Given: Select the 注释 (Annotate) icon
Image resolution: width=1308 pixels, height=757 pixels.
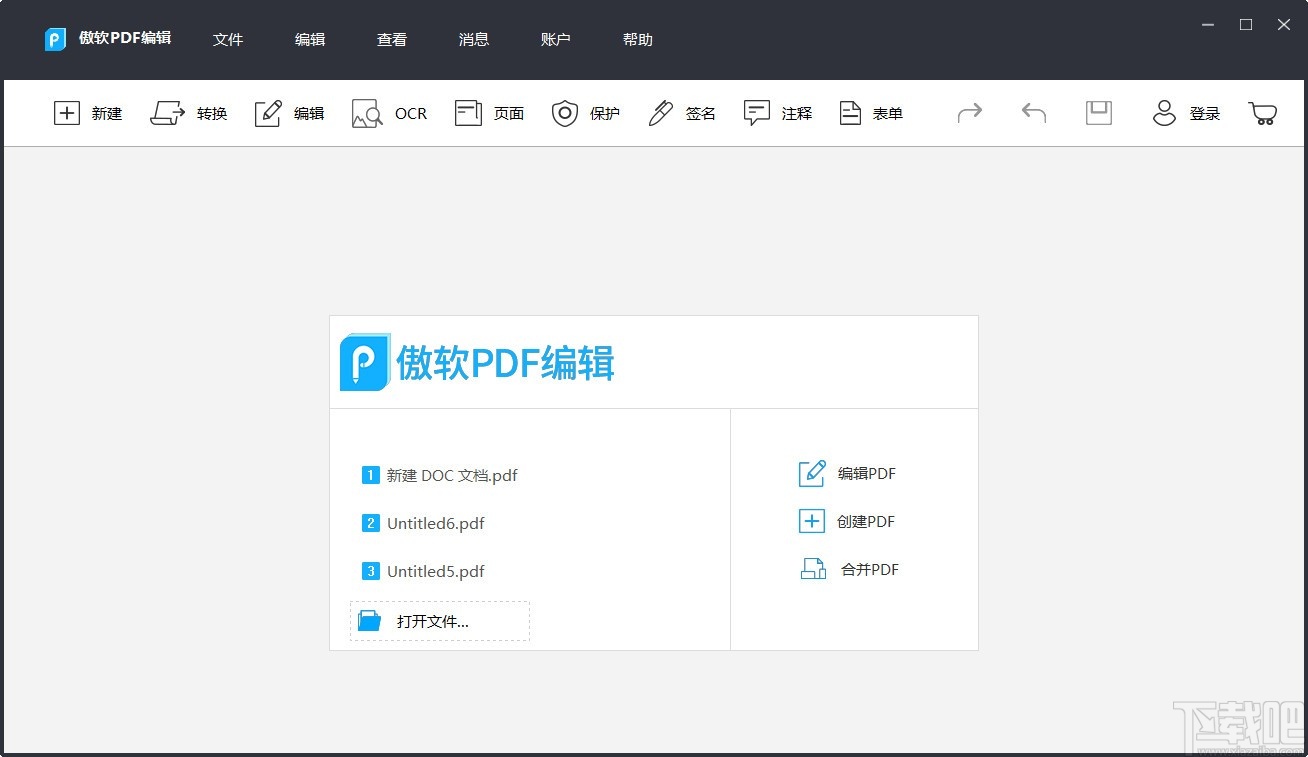Looking at the screenshot, I should (777, 113).
